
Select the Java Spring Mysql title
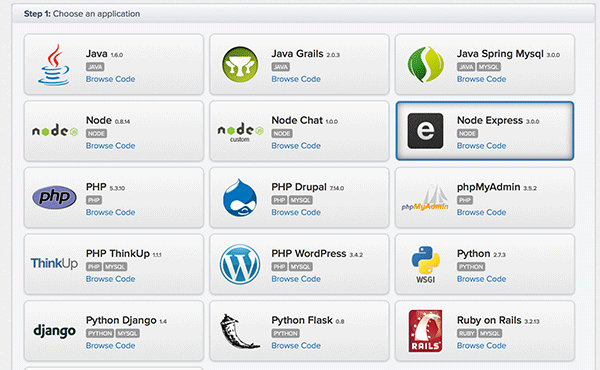click(500, 54)
